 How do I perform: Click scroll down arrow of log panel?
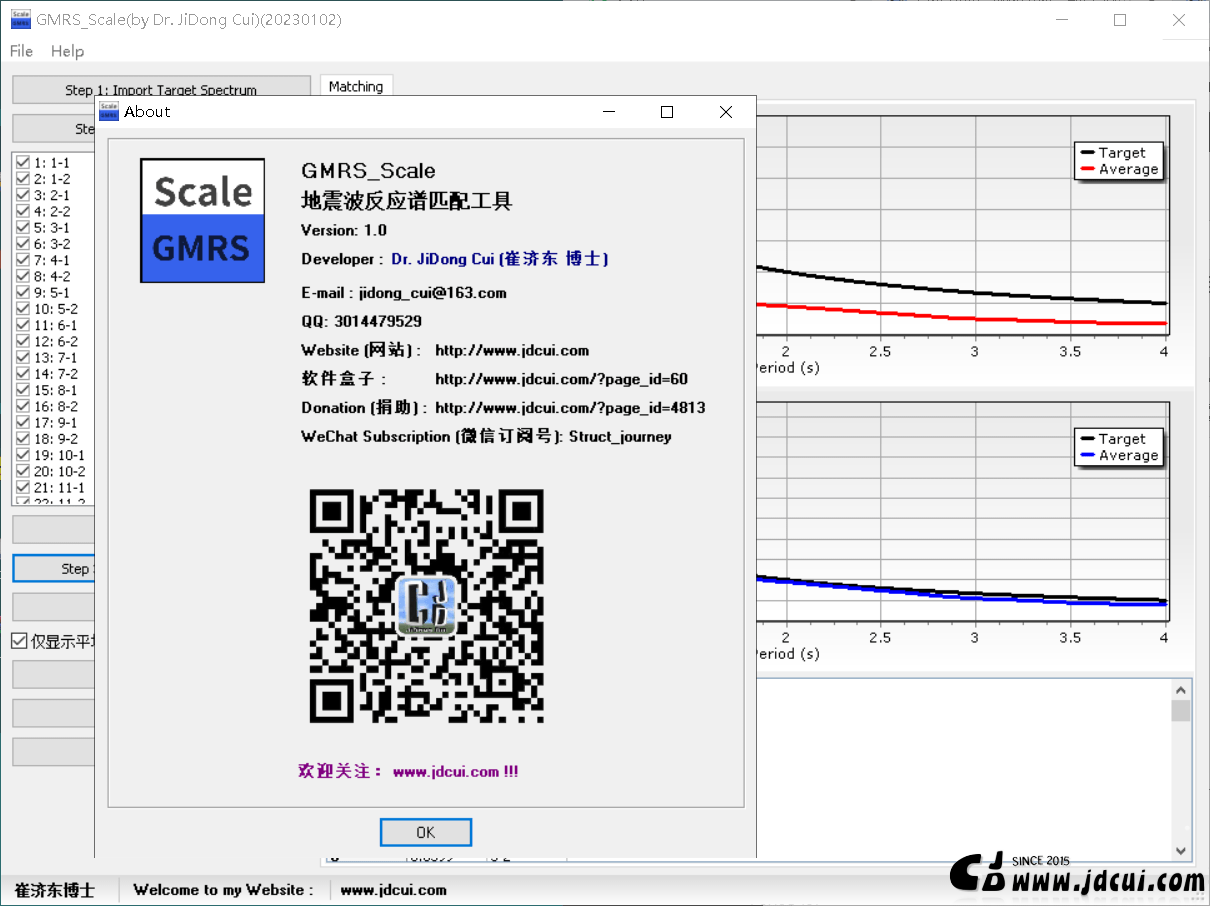1181,851
